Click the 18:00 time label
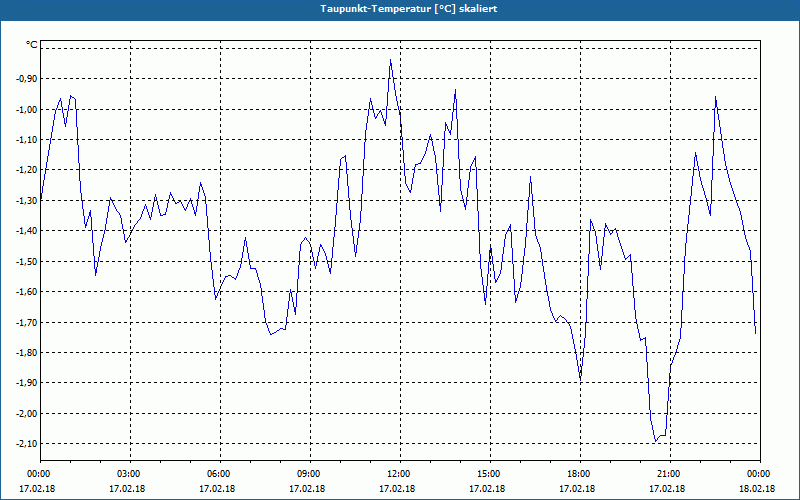 [577, 474]
